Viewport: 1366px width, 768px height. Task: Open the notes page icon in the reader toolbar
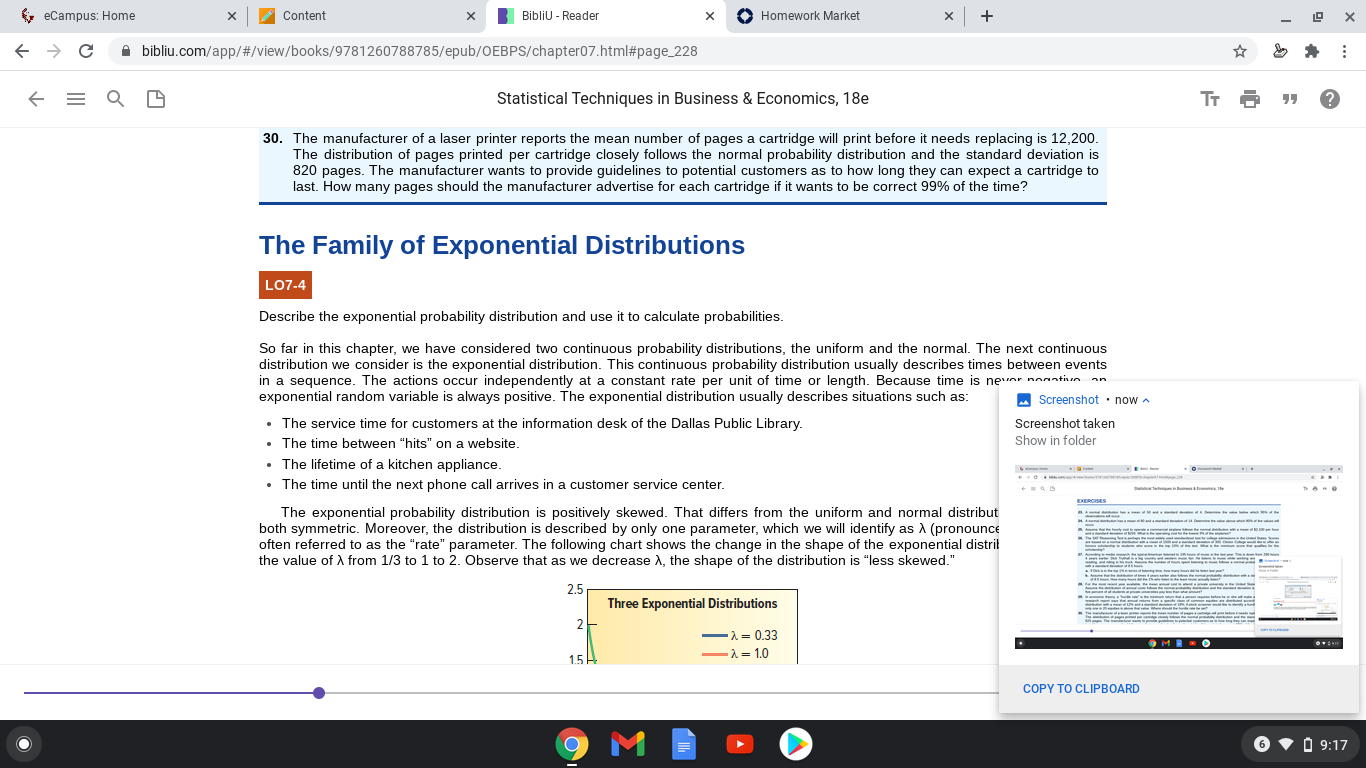coord(156,99)
